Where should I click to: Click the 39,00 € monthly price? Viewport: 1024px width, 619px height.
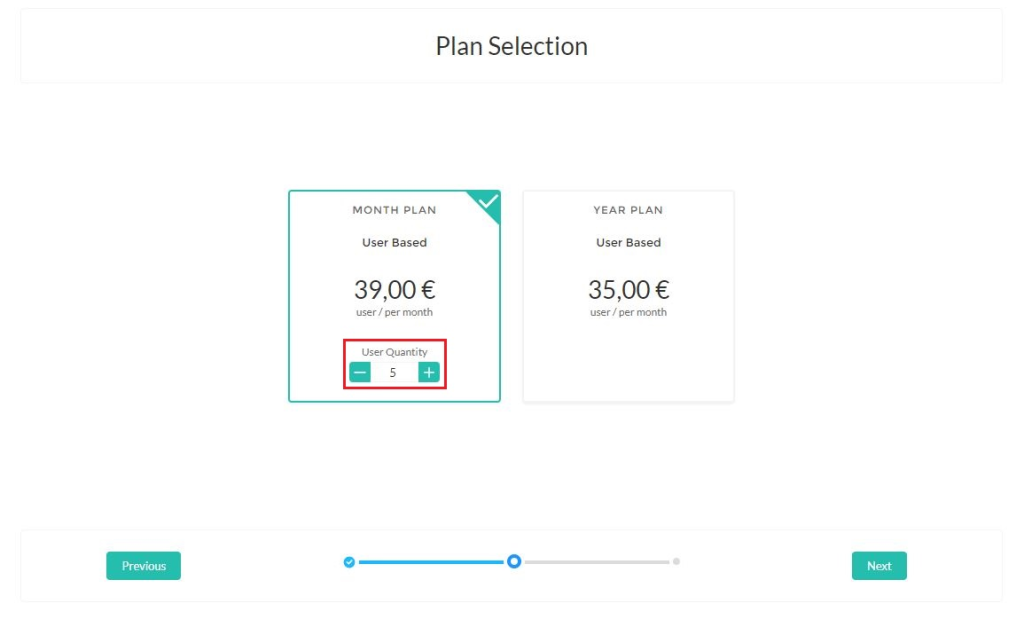tap(394, 290)
